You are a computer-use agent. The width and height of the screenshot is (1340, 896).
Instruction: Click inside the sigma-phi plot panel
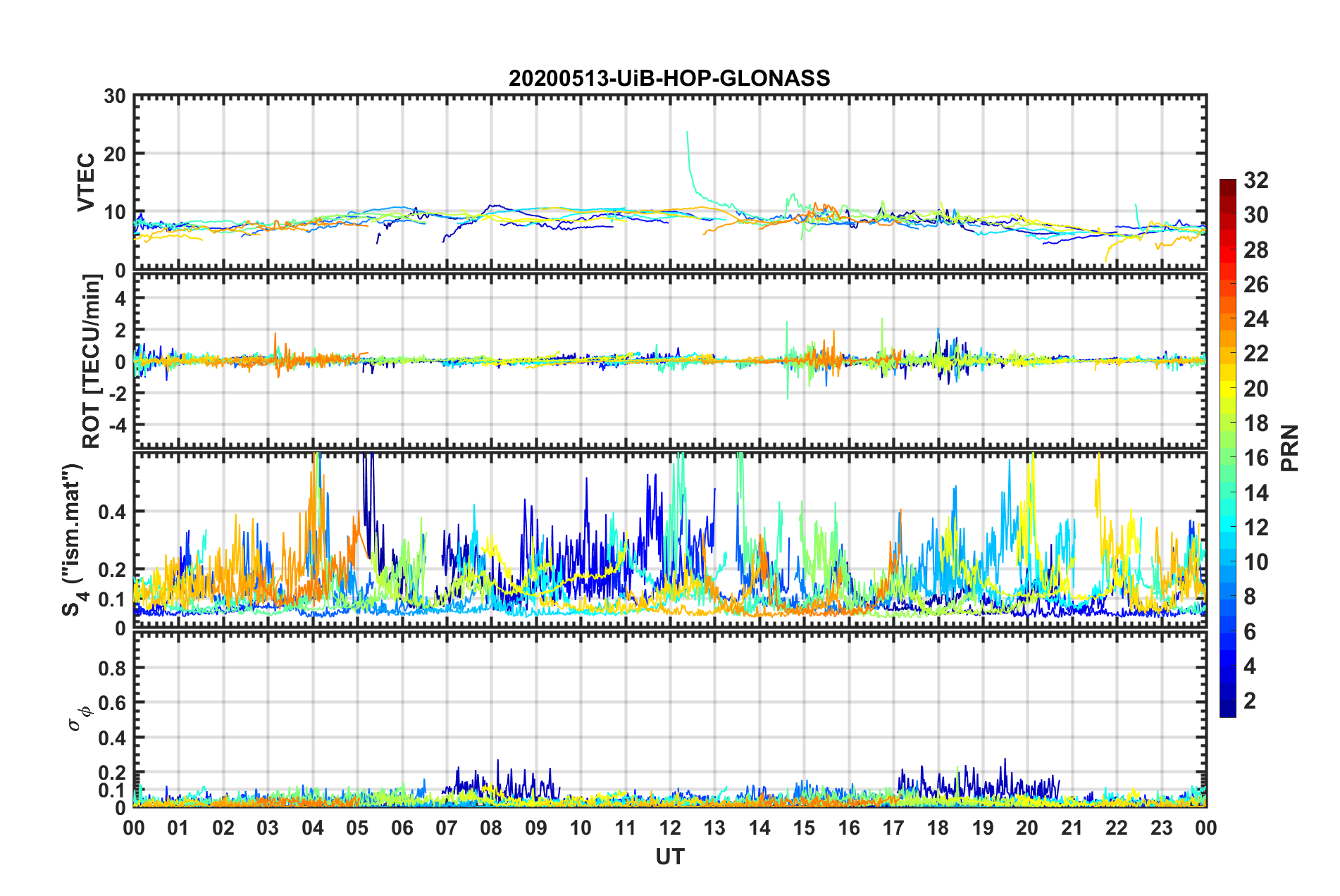tap(670, 719)
